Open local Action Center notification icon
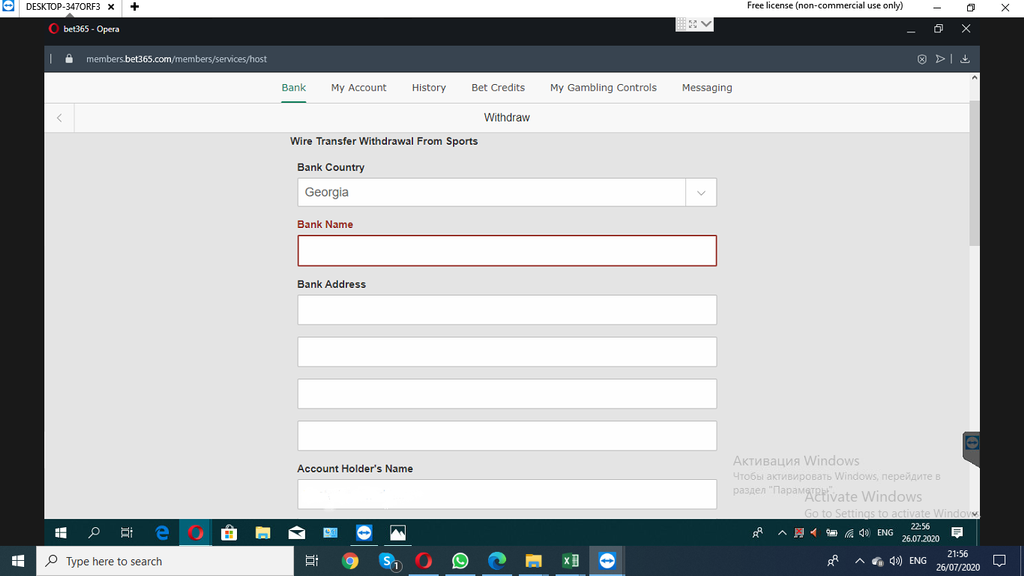This screenshot has height=576, width=1024. [999, 561]
